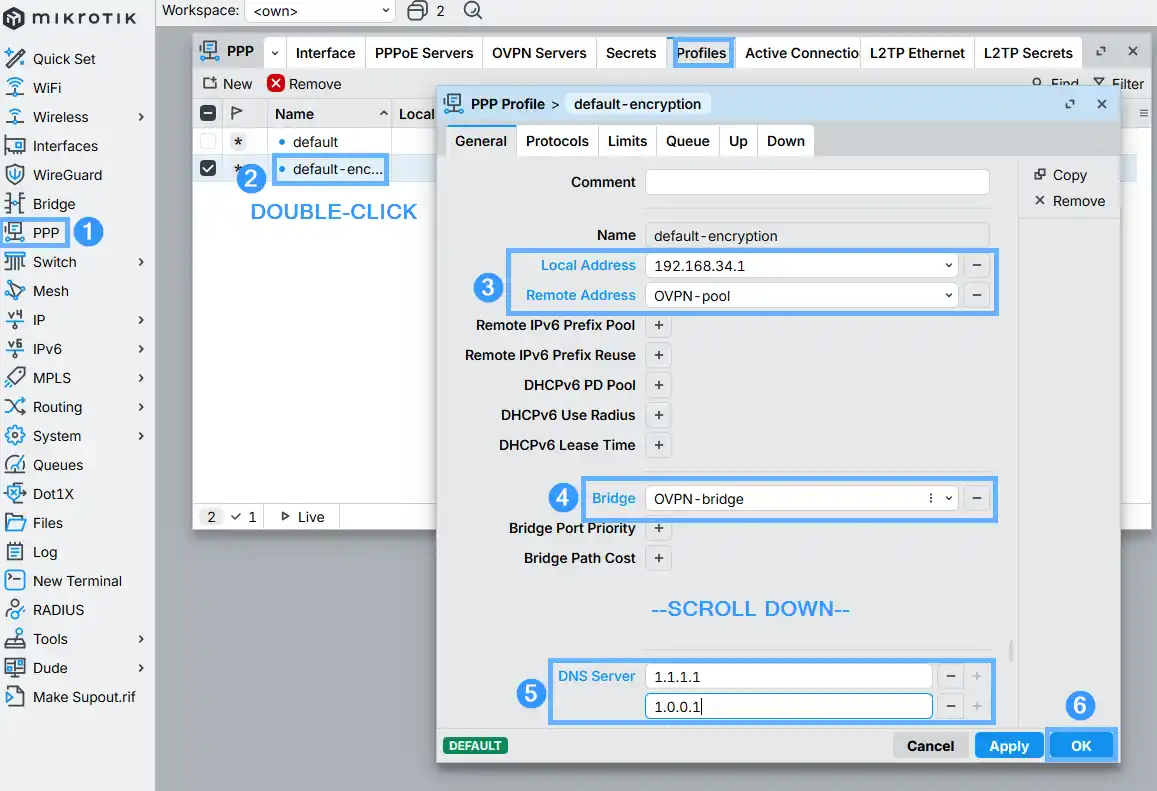
Task: Remove Remote Address value with minus button
Action: tap(976, 295)
